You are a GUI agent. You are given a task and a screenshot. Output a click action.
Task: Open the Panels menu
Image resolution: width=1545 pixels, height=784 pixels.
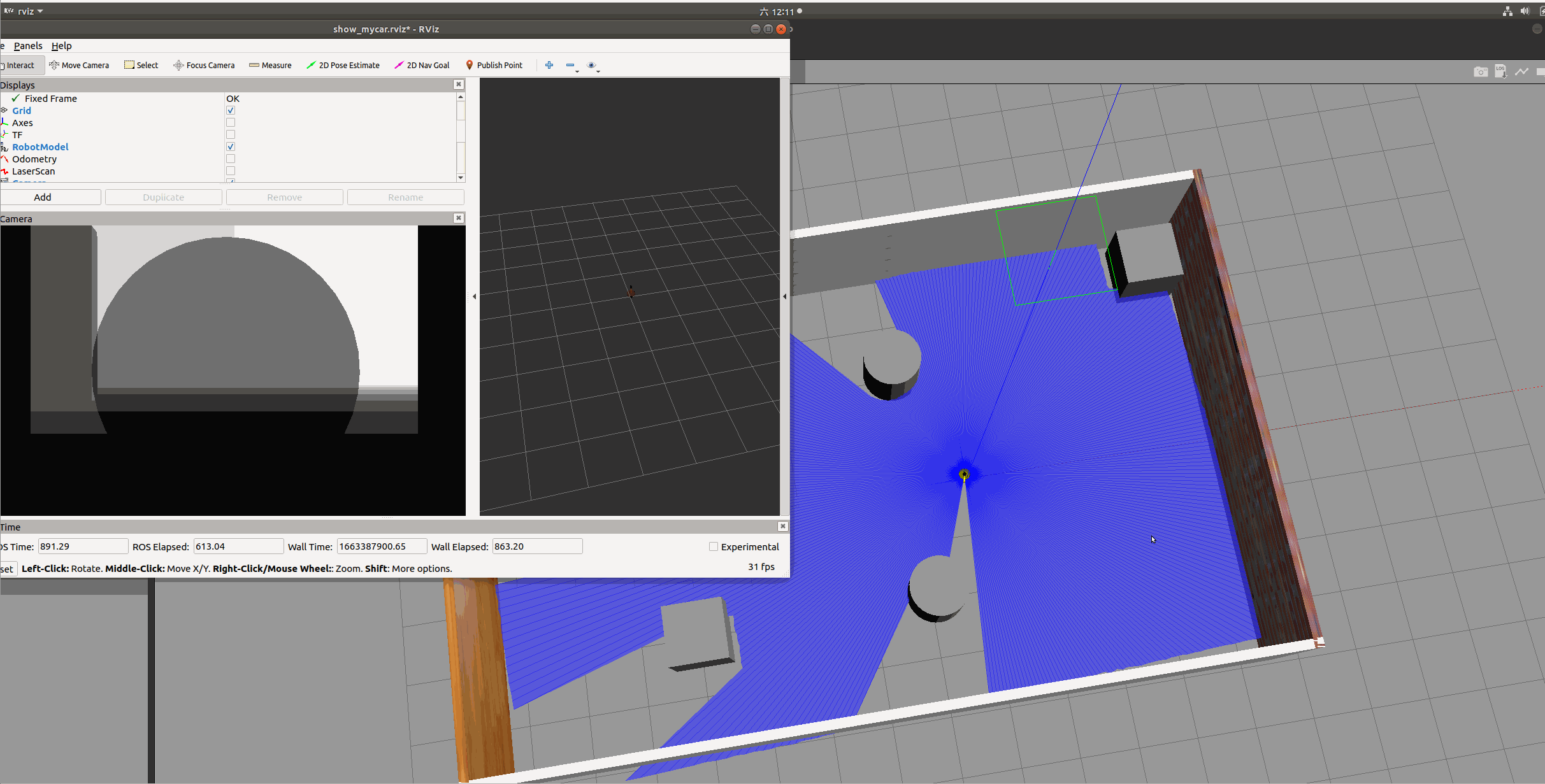coord(28,46)
